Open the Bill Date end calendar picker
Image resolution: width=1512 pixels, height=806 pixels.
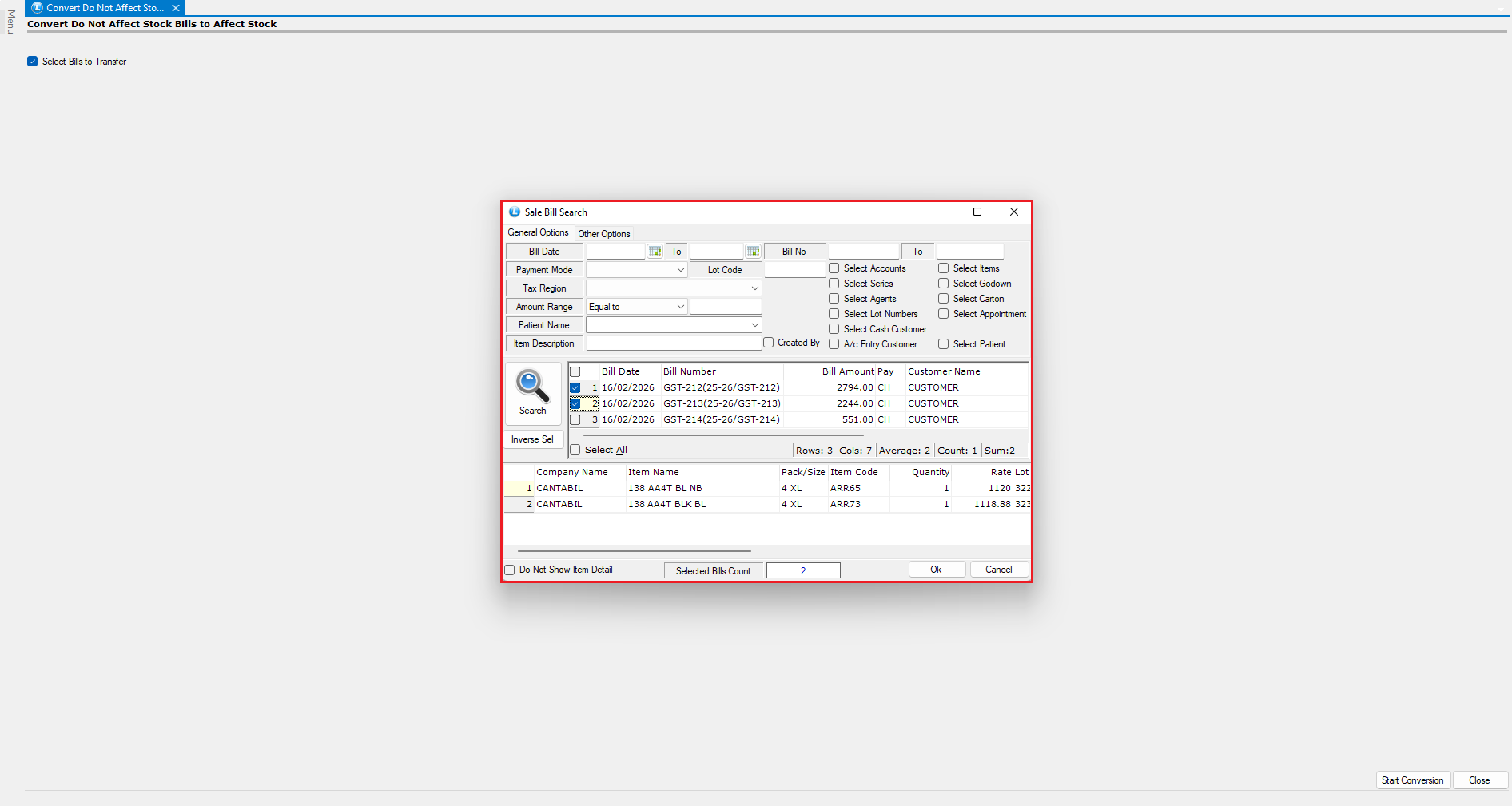pyautogui.click(x=753, y=252)
